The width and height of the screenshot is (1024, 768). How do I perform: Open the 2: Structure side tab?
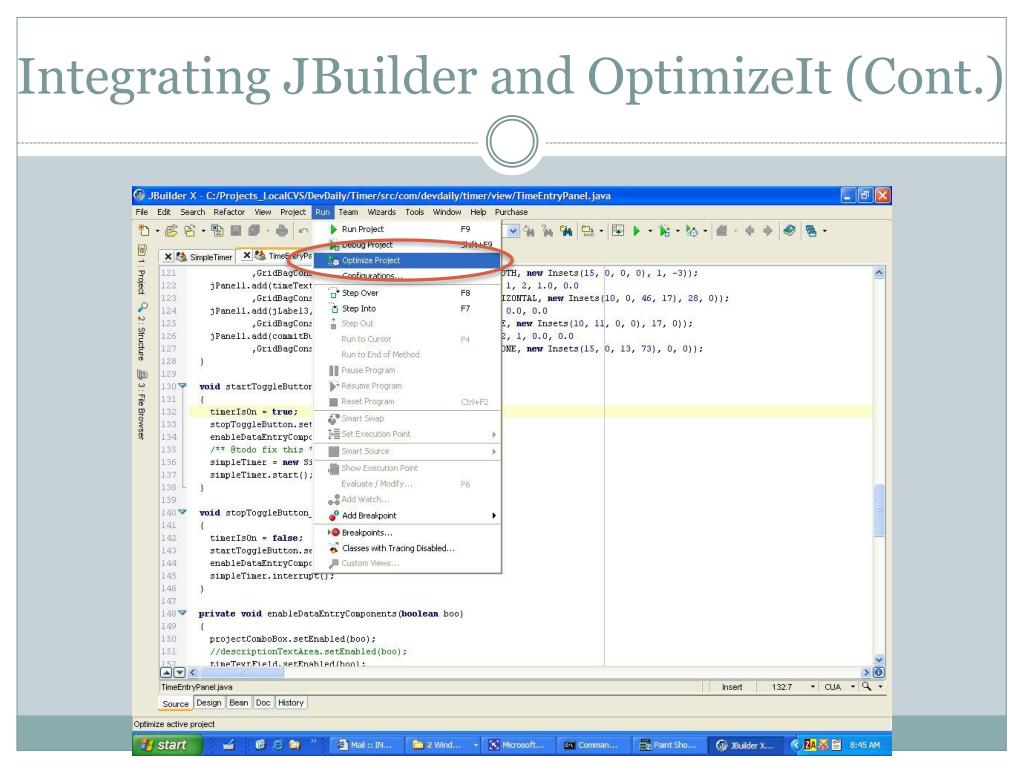tap(142, 332)
